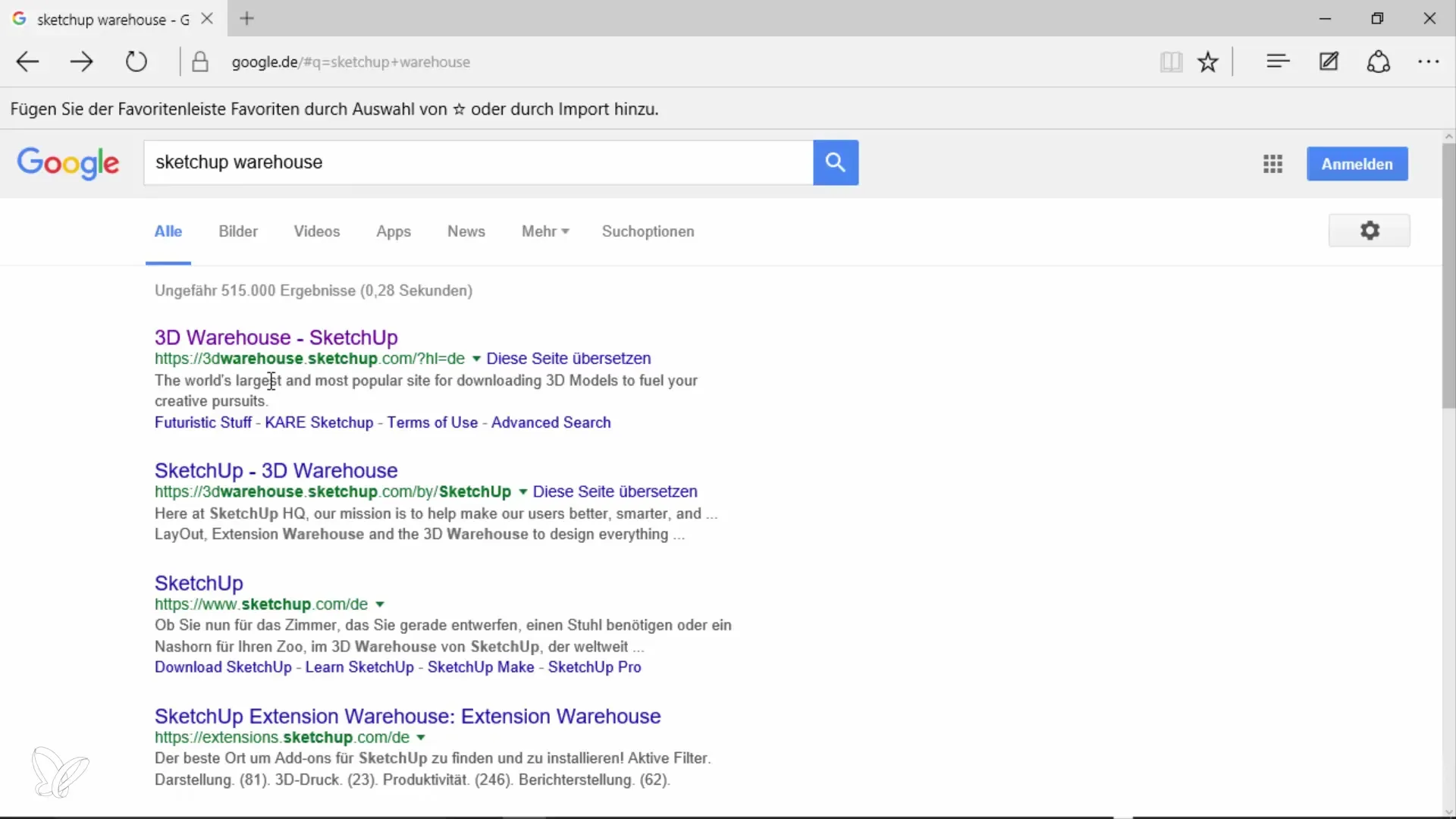
Task: Click Diese Seite übersetzen for first result
Action: click(x=569, y=359)
